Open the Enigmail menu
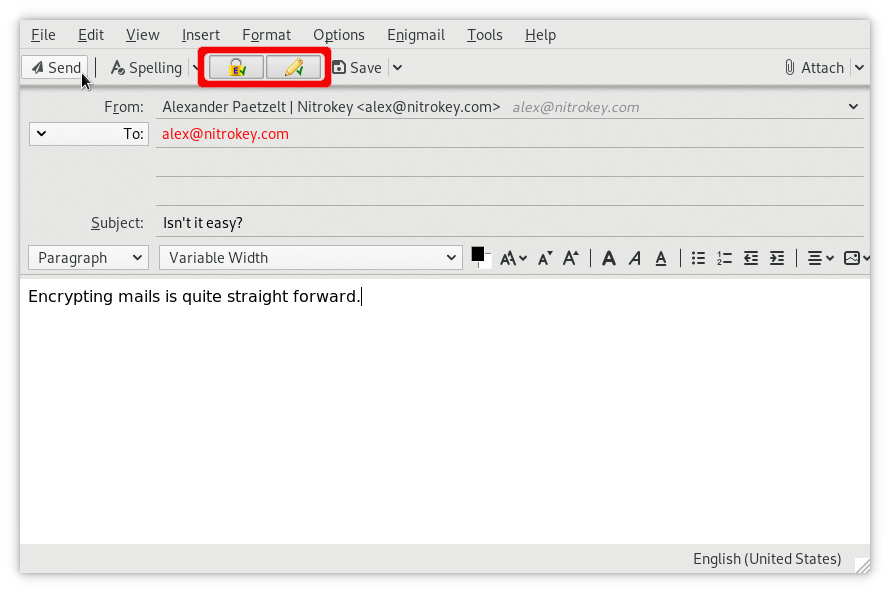The width and height of the screenshot is (890, 593). tap(416, 35)
